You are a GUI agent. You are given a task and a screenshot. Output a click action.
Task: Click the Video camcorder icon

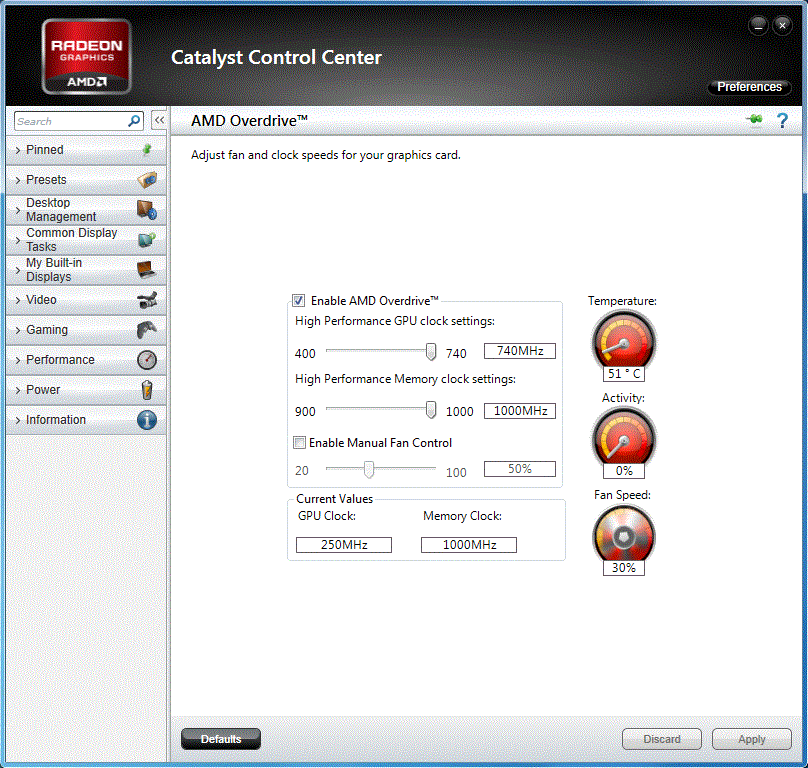point(147,300)
